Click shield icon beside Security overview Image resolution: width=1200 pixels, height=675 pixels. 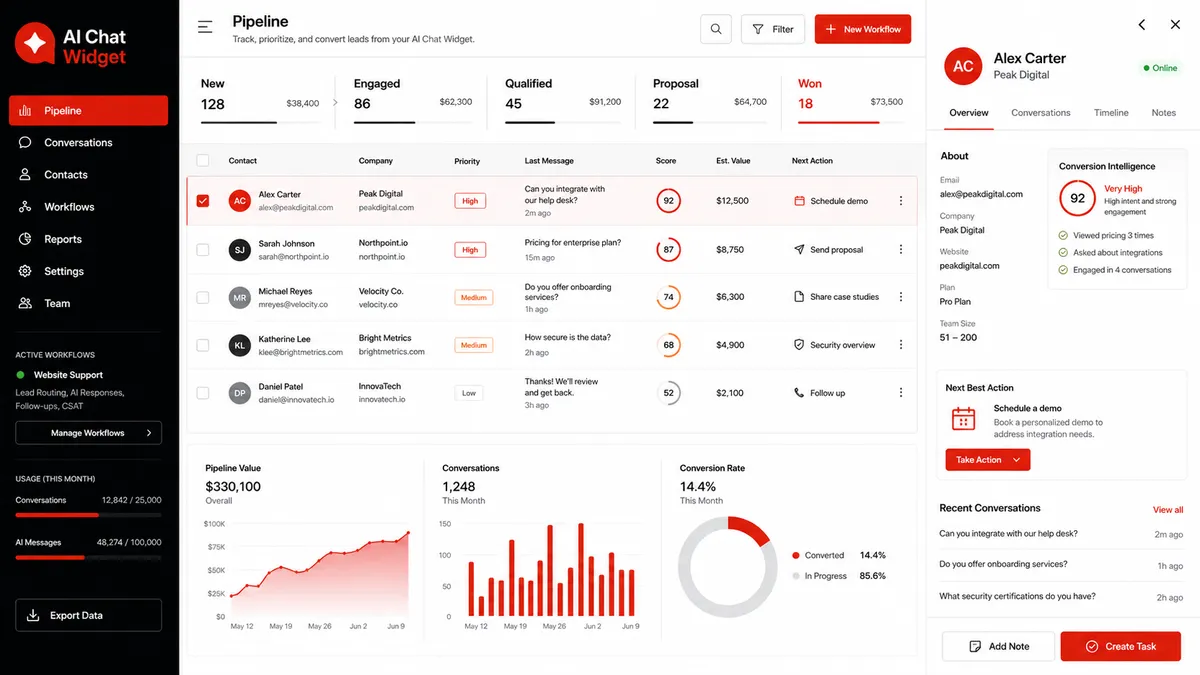pyautogui.click(x=799, y=345)
